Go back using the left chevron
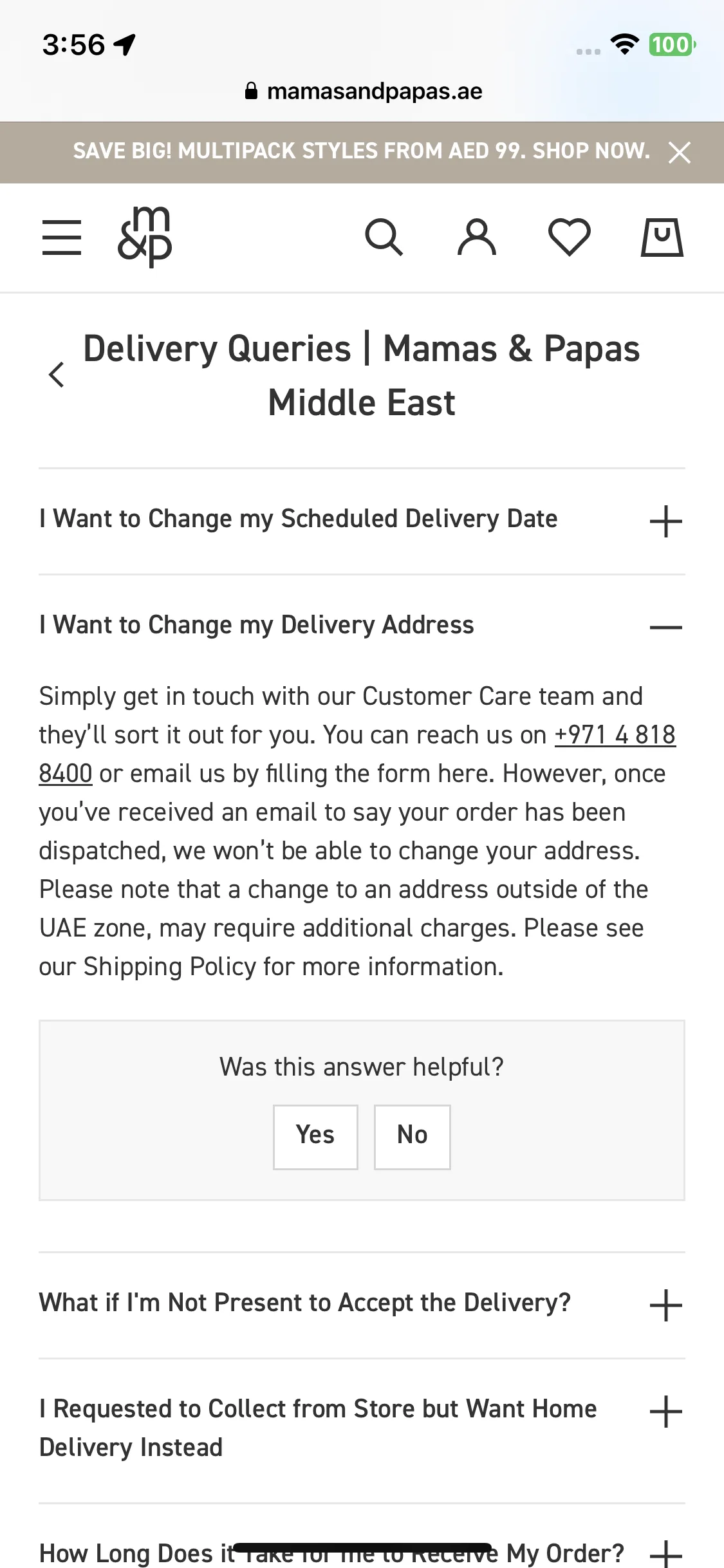Screen dimensions: 724x1568 coord(57,375)
